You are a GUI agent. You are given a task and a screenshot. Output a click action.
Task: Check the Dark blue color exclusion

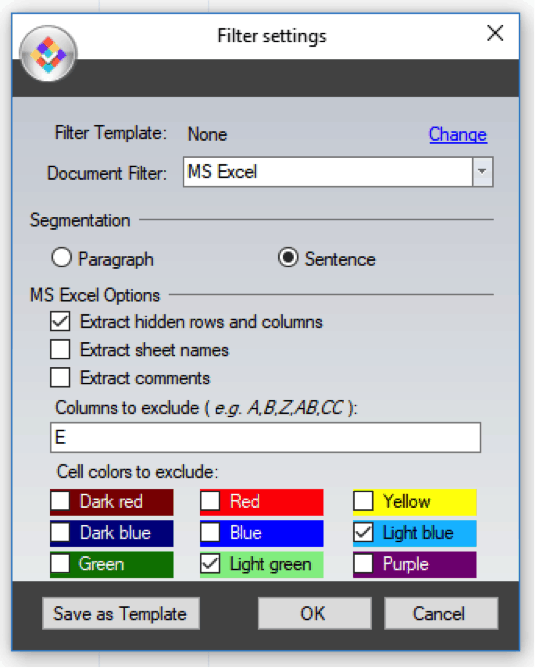click(x=60, y=533)
